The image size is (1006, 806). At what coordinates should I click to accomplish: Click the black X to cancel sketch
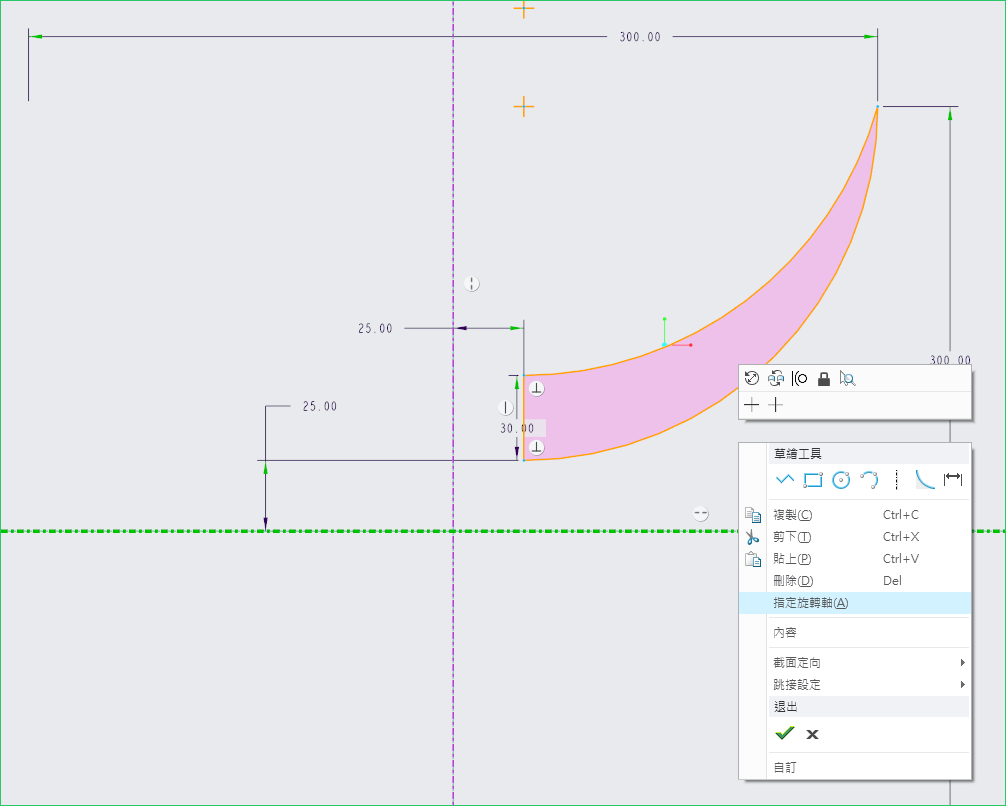(813, 734)
